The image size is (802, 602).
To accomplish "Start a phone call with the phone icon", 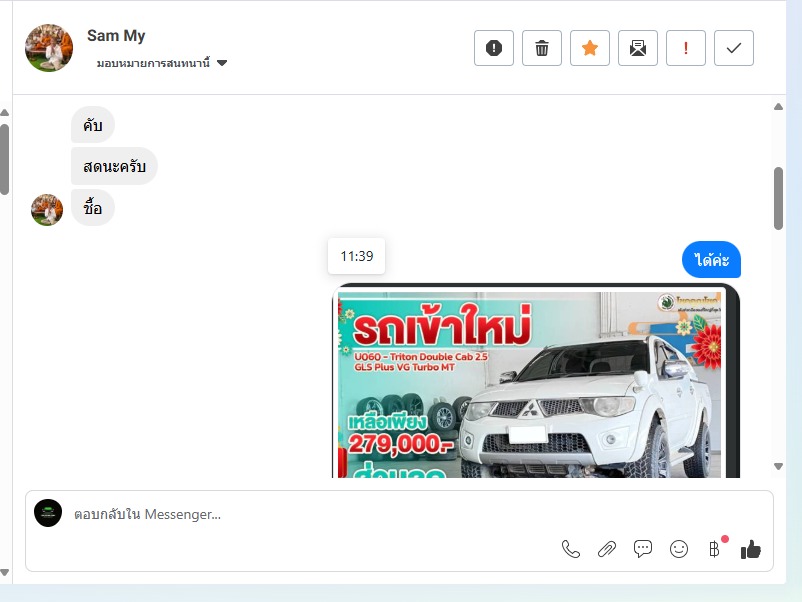I will click(570, 549).
